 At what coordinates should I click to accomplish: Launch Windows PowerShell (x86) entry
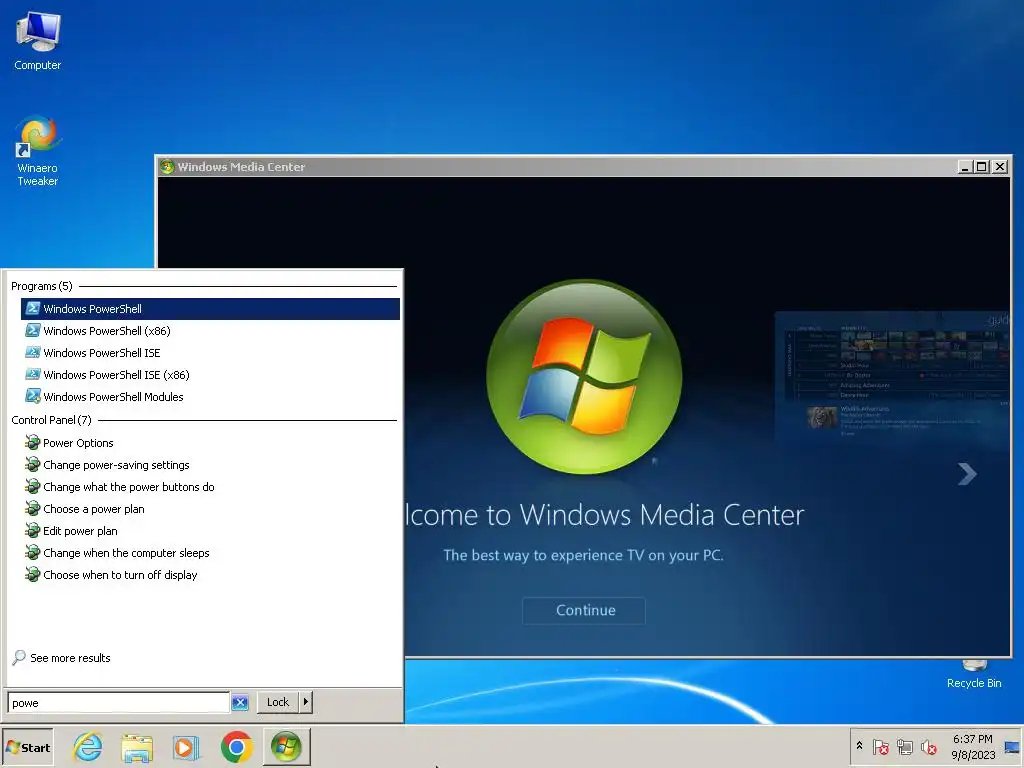coord(210,331)
